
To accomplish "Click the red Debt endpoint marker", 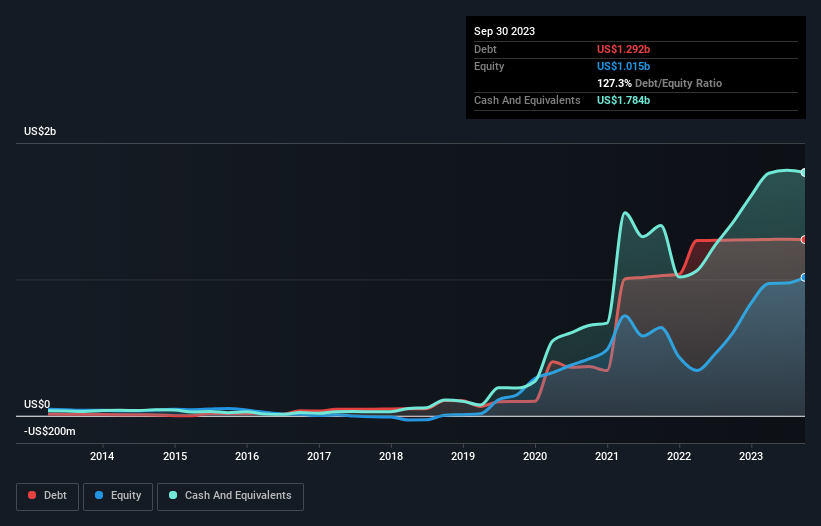I will [804, 240].
